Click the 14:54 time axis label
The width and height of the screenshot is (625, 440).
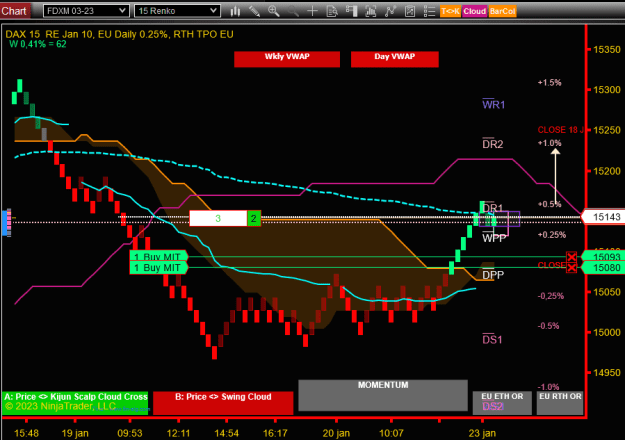pos(226,433)
